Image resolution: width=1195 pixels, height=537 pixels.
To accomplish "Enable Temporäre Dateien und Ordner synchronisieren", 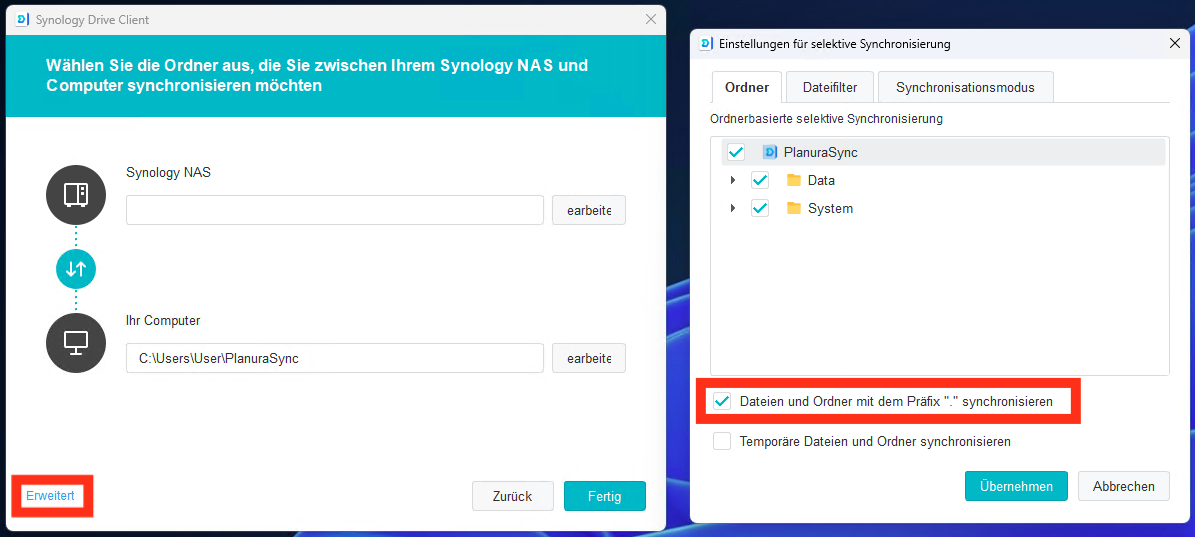I will click(x=722, y=441).
